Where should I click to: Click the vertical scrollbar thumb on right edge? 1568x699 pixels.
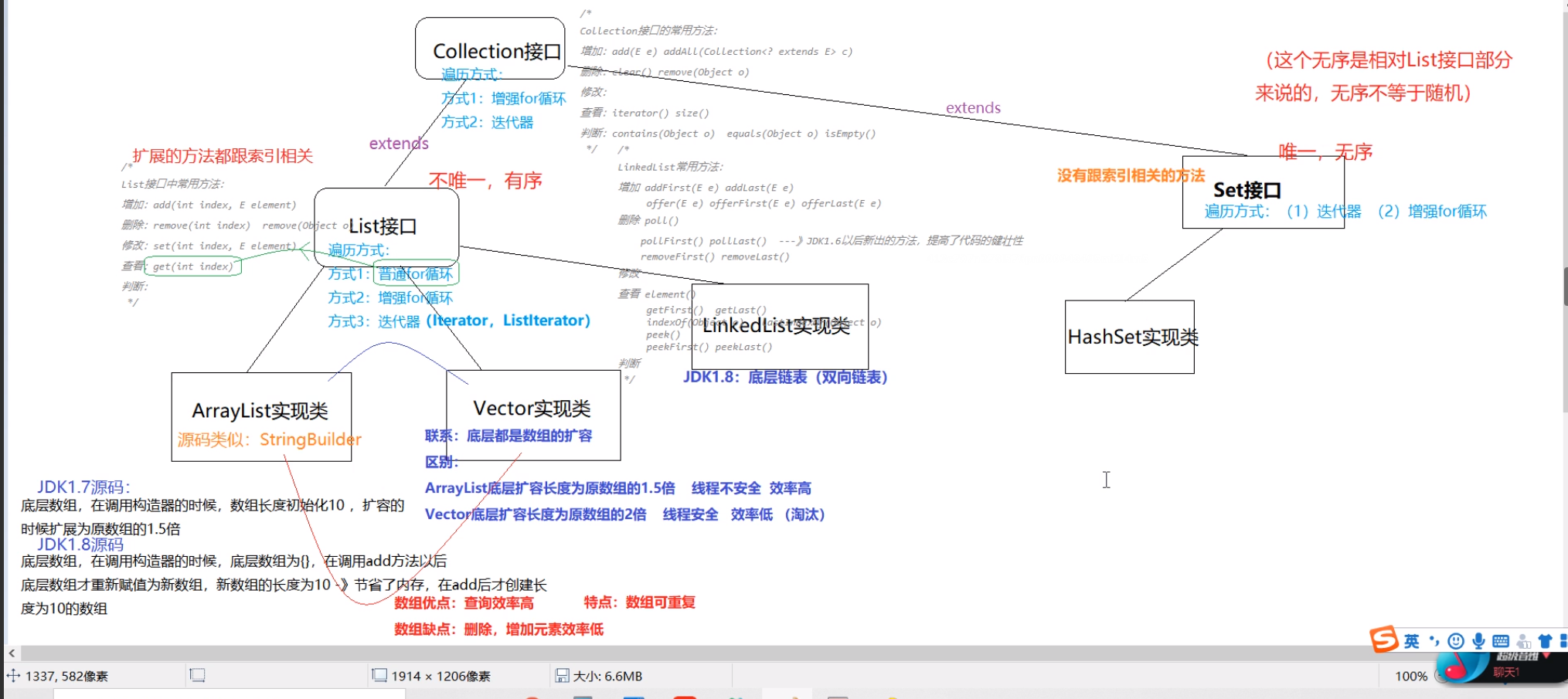(1565, 286)
